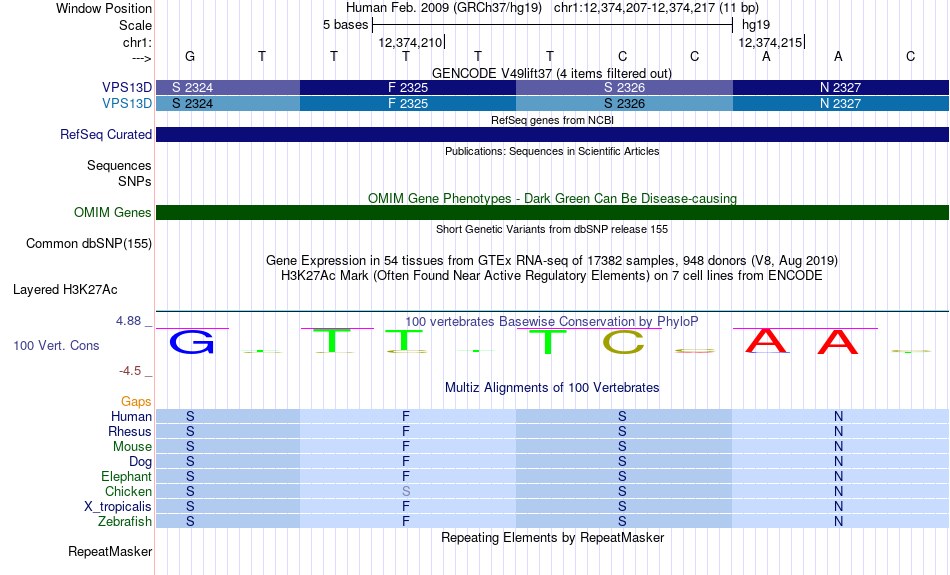
Task: Open the RefSeq Curated track label
Action: tap(105, 135)
